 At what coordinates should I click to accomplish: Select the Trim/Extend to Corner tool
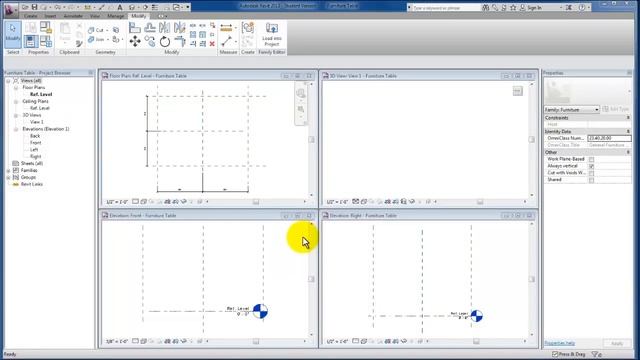[180, 41]
